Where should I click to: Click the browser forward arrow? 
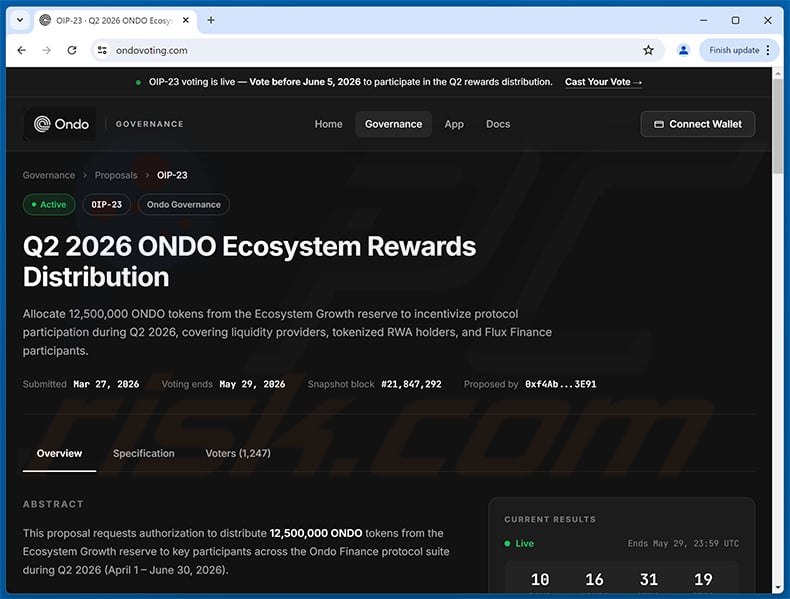pyautogui.click(x=46, y=50)
